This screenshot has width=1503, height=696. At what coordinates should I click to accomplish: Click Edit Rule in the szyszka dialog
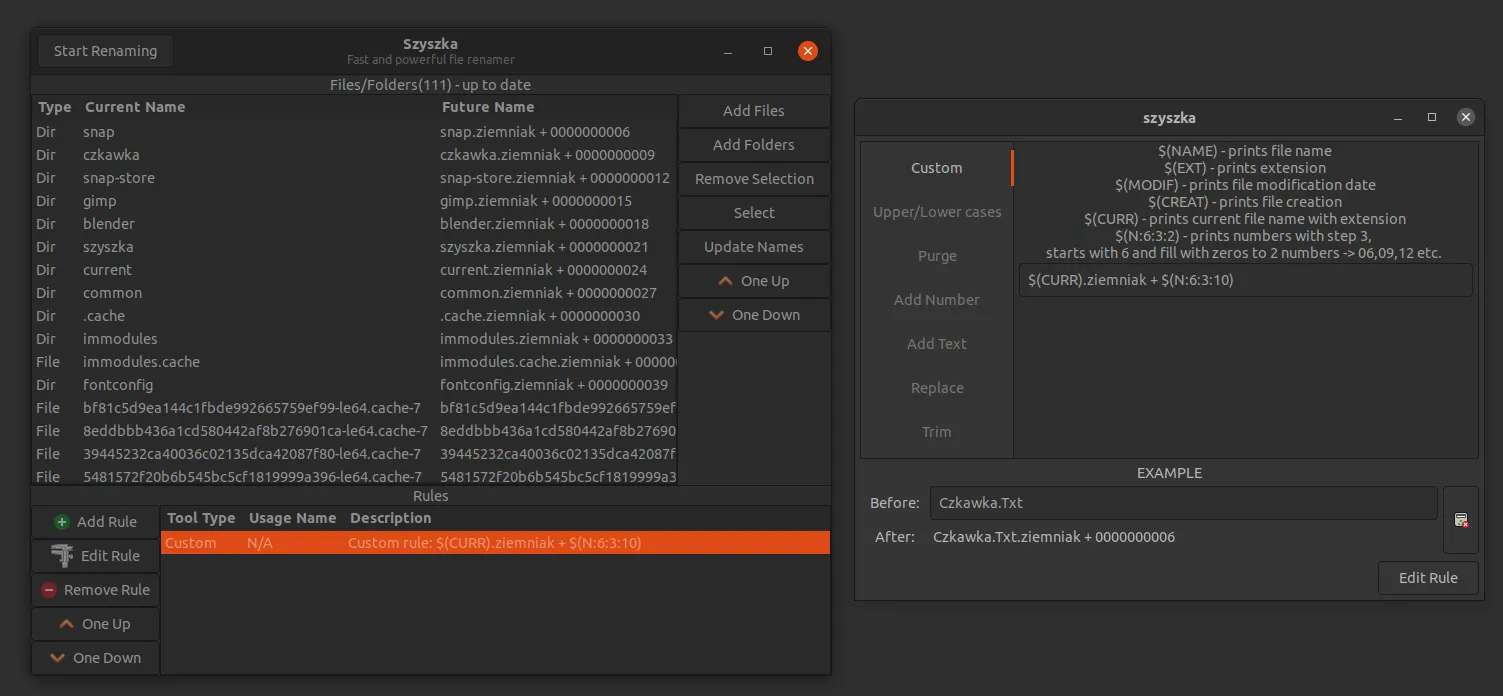tap(1428, 578)
